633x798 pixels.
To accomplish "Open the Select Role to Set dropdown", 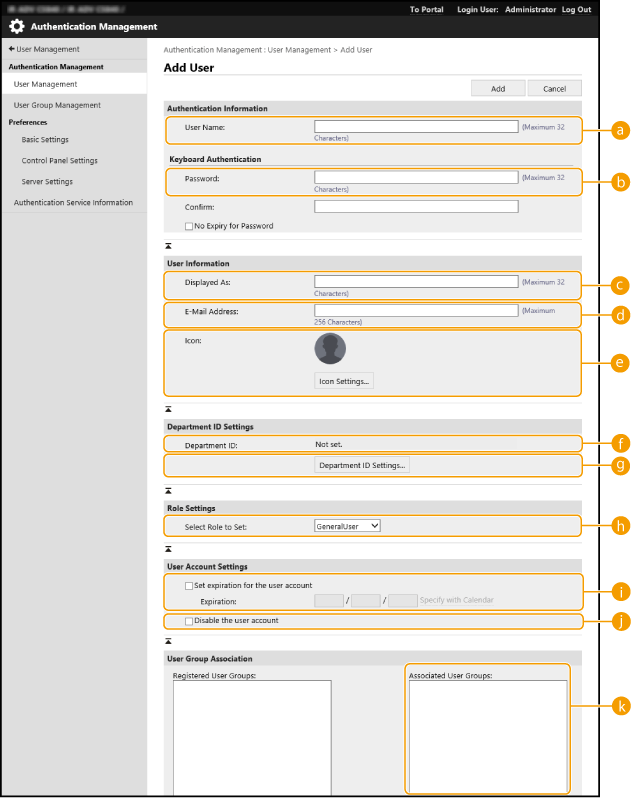I will click(x=347, y=526).
